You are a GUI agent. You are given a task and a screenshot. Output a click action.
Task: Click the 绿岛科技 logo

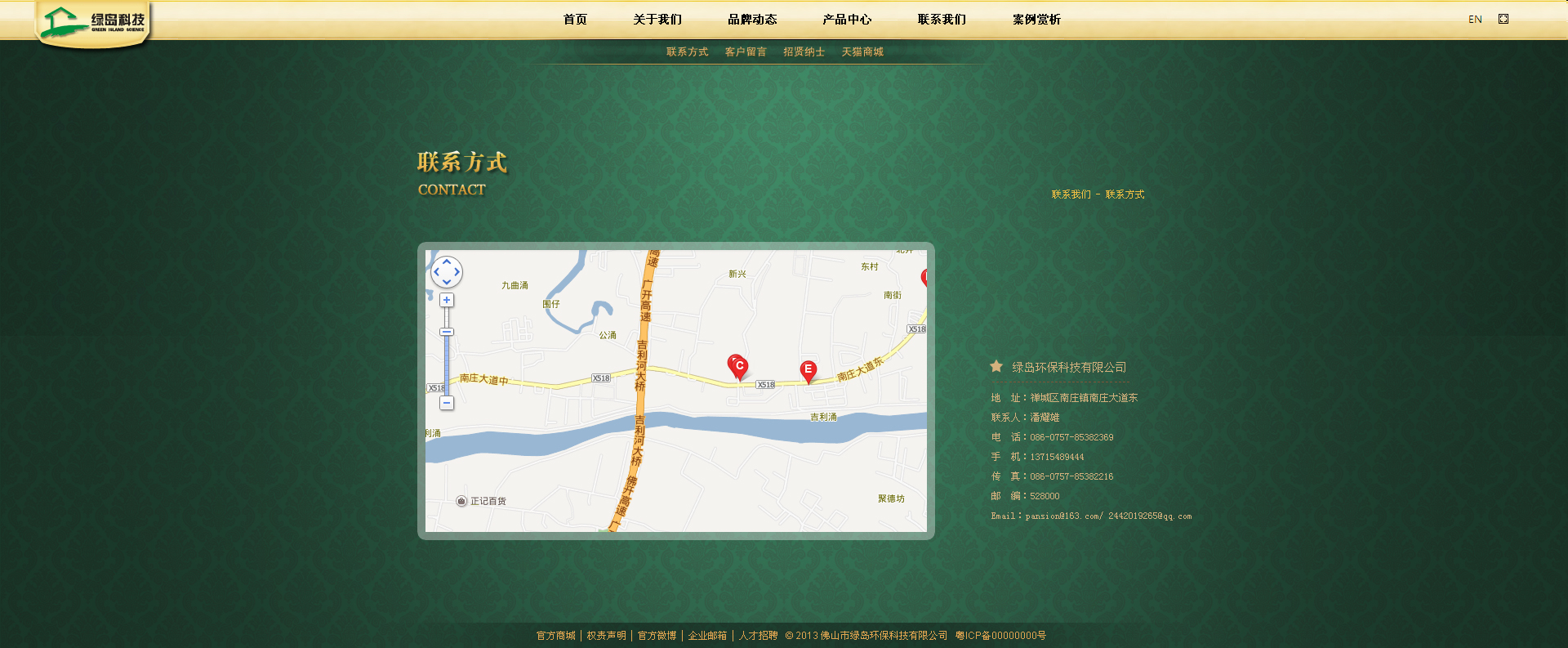click(94, 22)
